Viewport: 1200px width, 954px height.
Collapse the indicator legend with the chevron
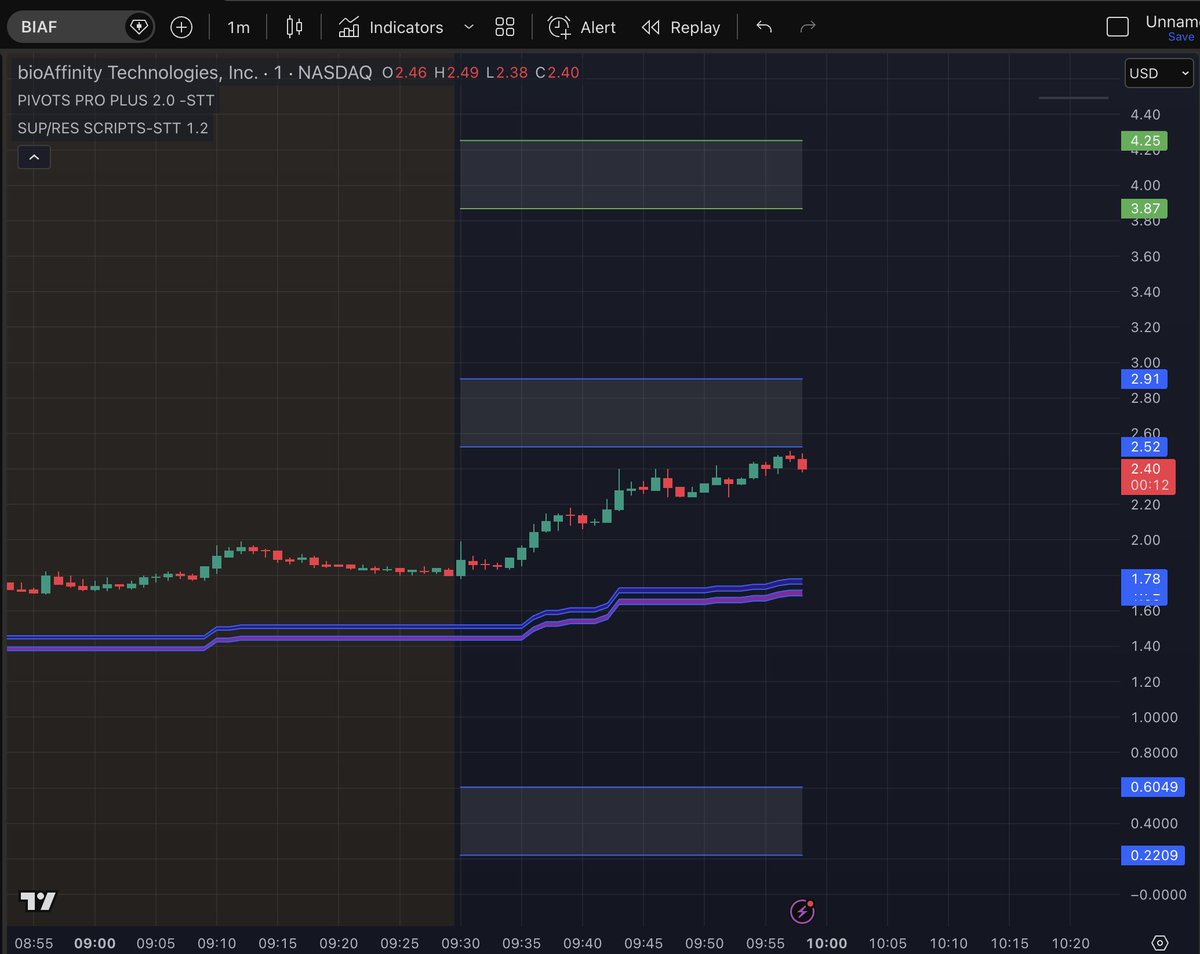tap(34, 157)
